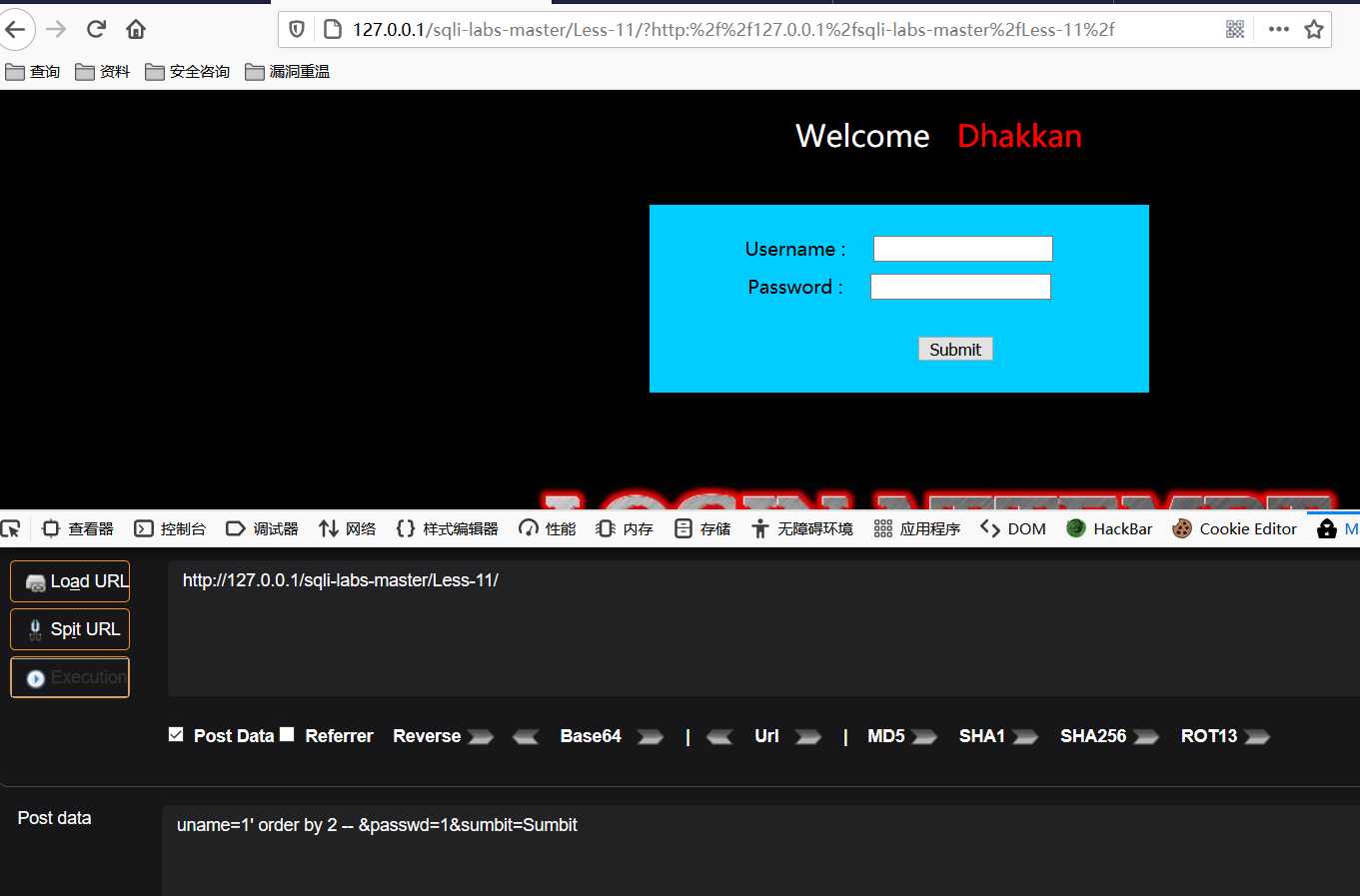
Task: Generate QR code for this page
Action: (1235, 29)
